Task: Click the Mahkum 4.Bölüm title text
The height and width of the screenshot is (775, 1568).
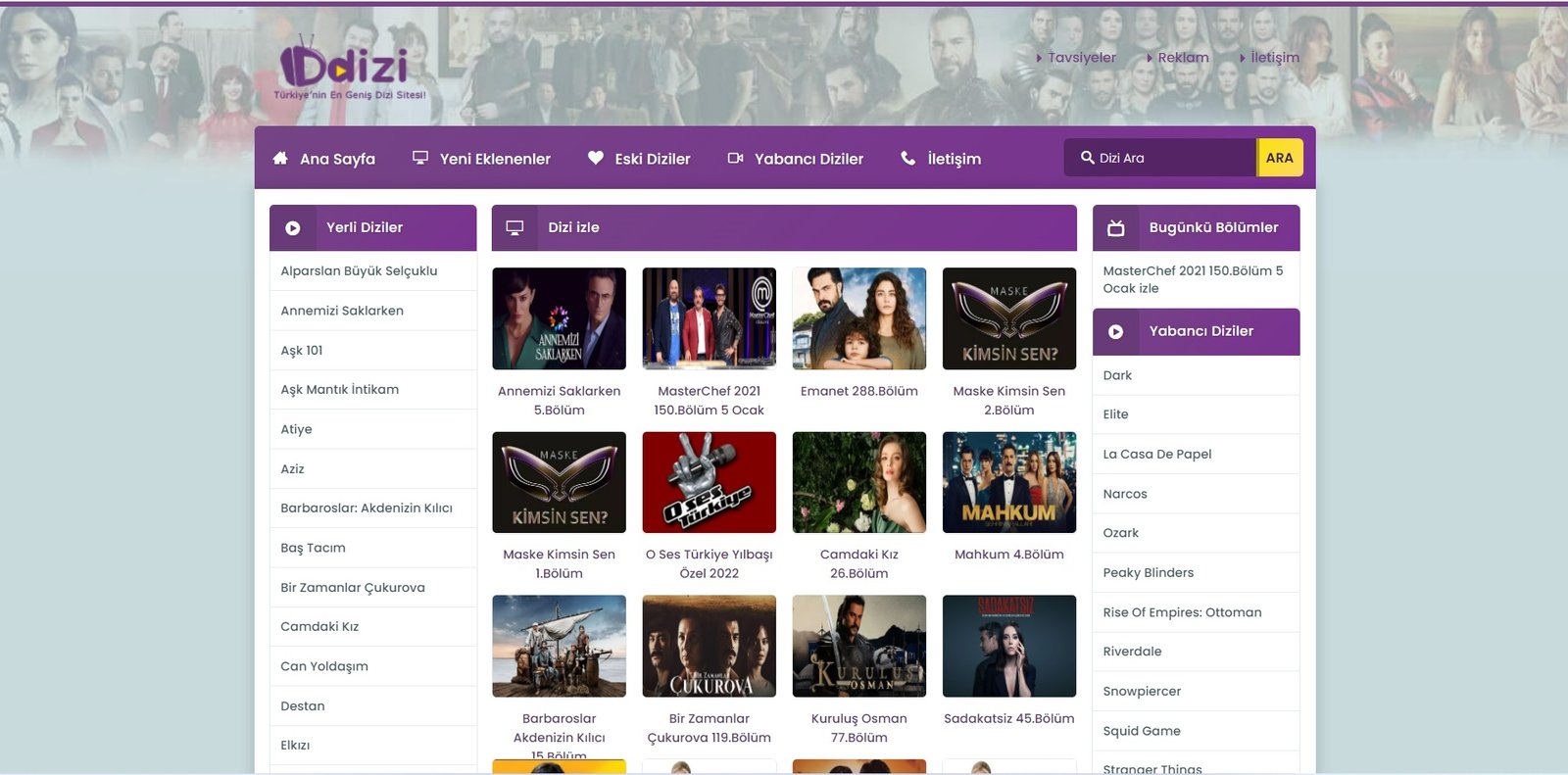Action: (1008, 555)
